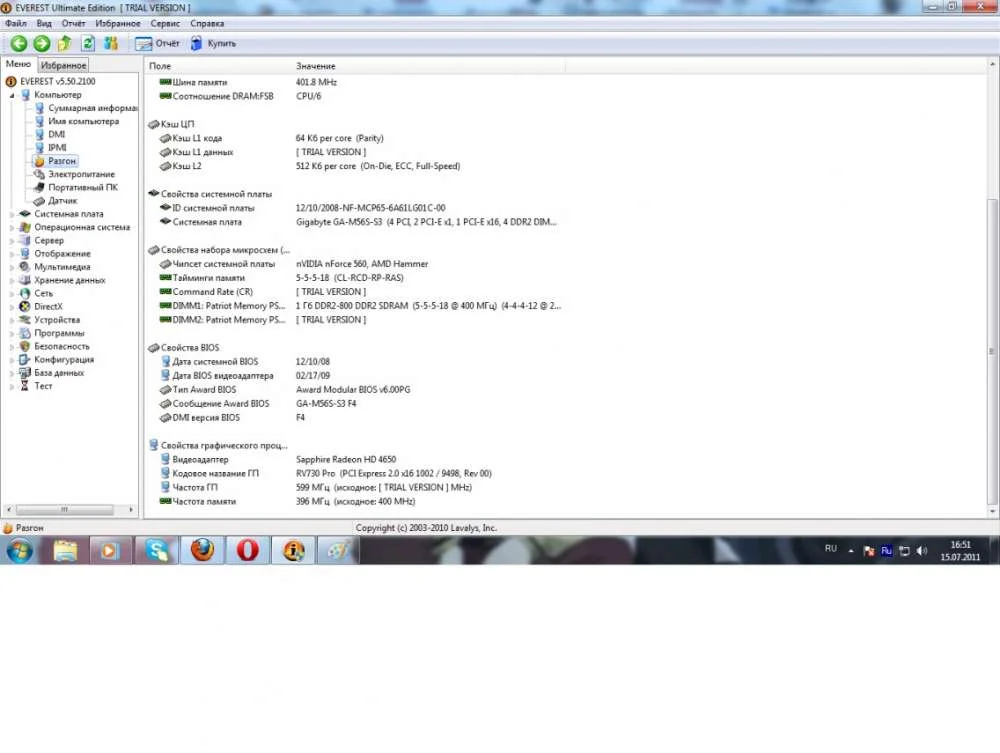This screenshot has height=753, width=1000.
Task: Select the Тайминги памяти row
Action: [x=282, y=278]
